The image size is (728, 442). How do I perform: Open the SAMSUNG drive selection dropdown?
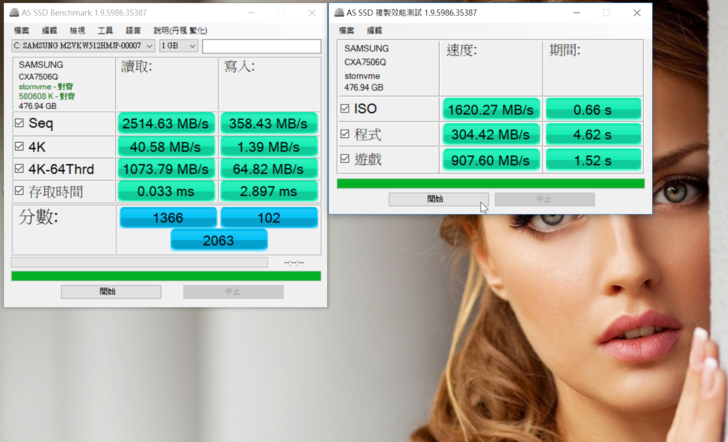[83, 46]
